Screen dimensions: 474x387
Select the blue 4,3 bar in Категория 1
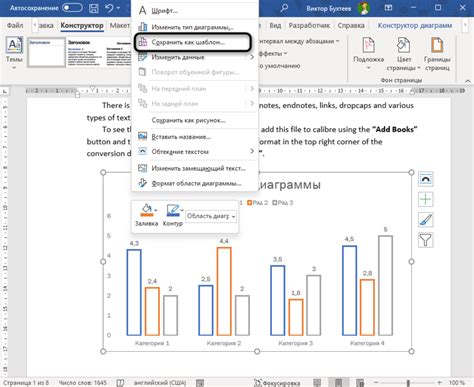(x=134, y=292)
